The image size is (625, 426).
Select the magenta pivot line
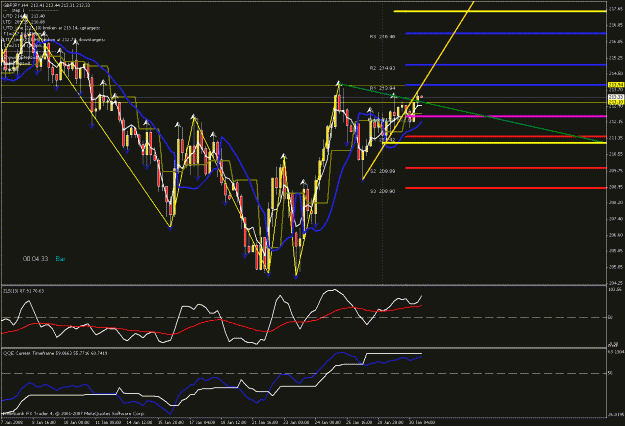506,116
